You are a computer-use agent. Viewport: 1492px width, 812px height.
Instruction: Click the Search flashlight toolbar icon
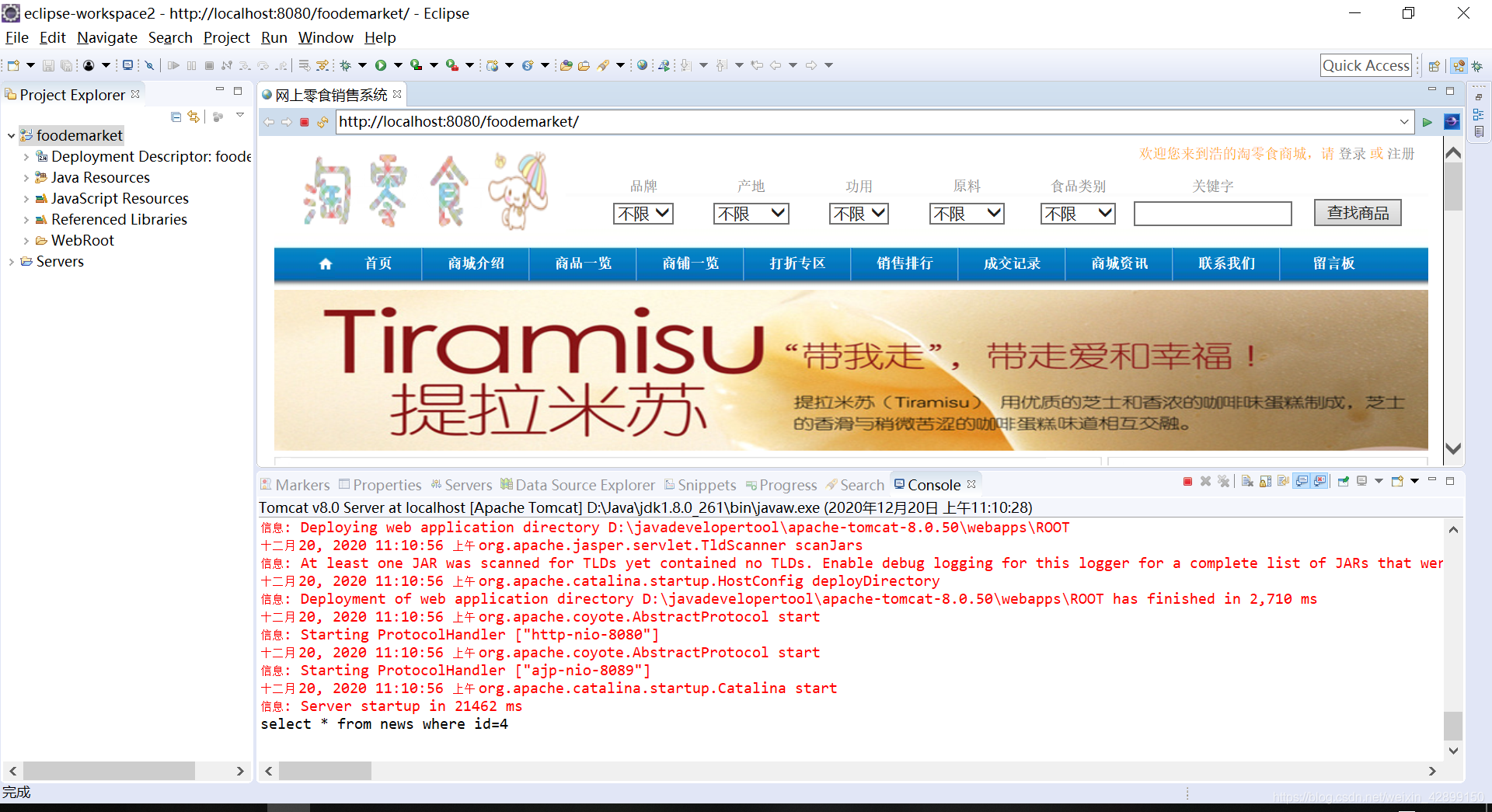pos(603,65)
